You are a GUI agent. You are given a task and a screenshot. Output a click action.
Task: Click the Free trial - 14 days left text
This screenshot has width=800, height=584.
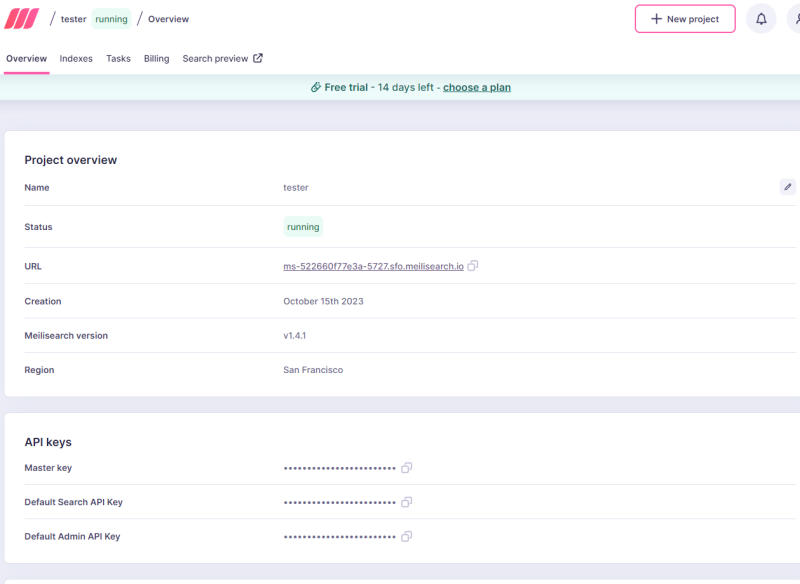click(379, 87)
